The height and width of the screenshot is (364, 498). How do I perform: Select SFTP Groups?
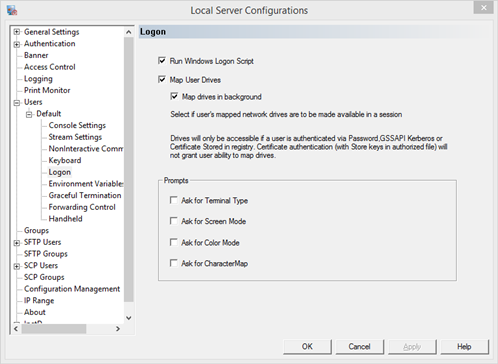pyautogui.click(x=46, y=254)
